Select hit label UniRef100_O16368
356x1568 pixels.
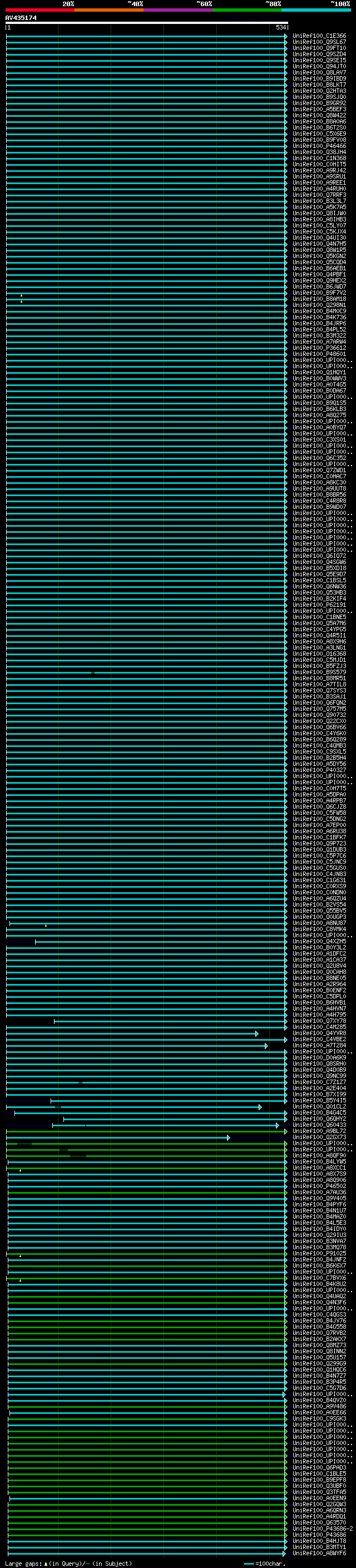tap(319, 654)
